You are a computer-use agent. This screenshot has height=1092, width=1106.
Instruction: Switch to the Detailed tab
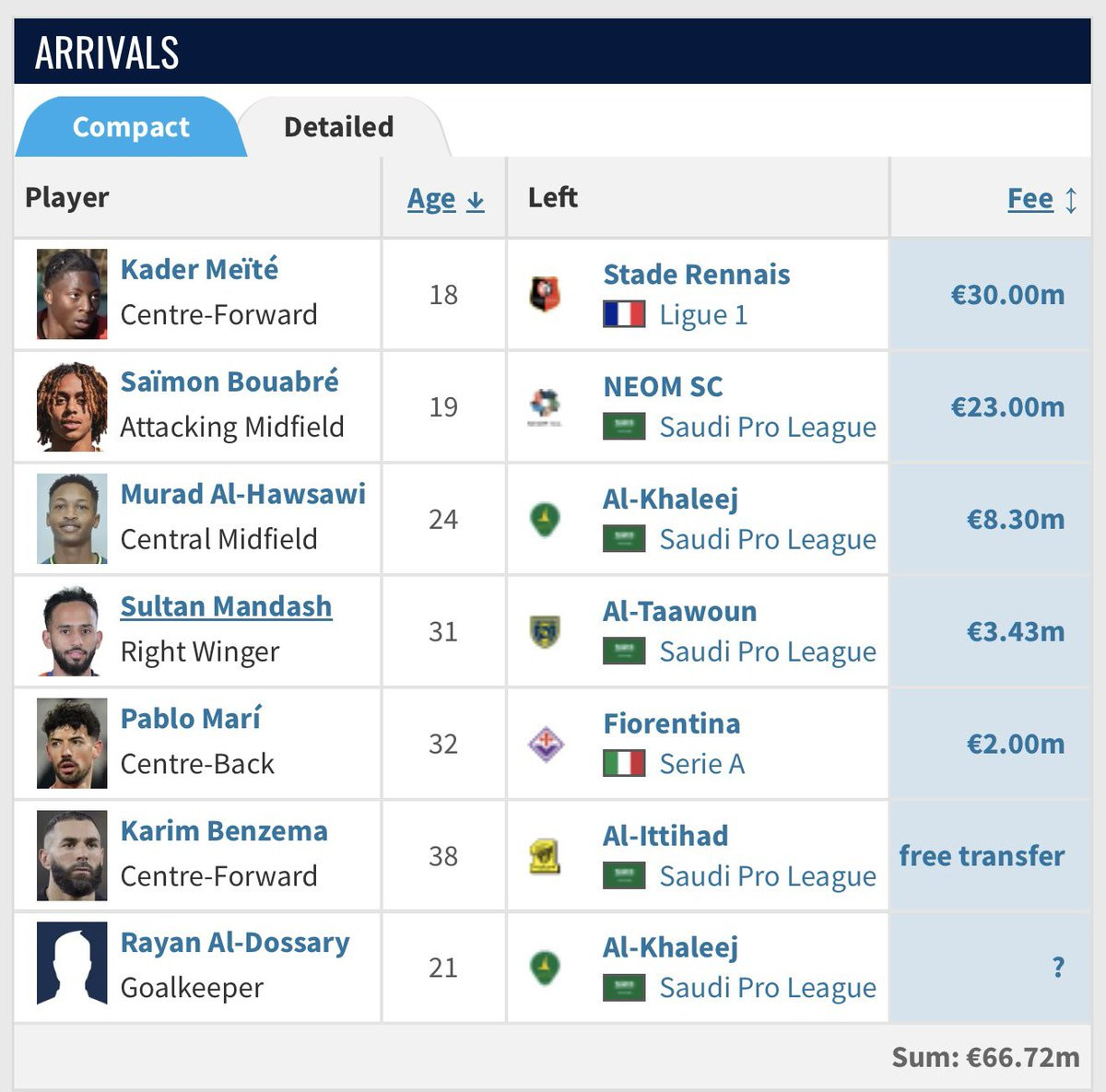coord(339,127)
